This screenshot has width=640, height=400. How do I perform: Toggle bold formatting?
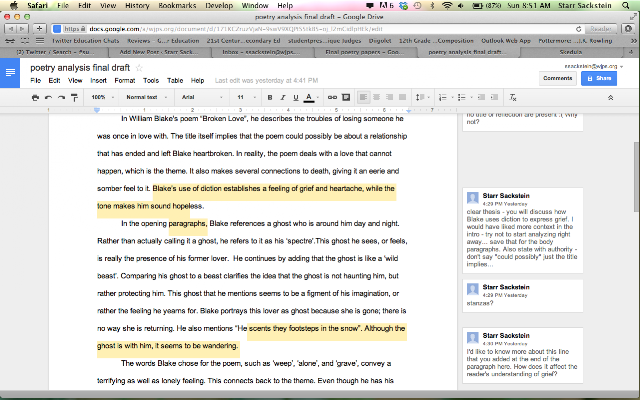coord(270,97)
